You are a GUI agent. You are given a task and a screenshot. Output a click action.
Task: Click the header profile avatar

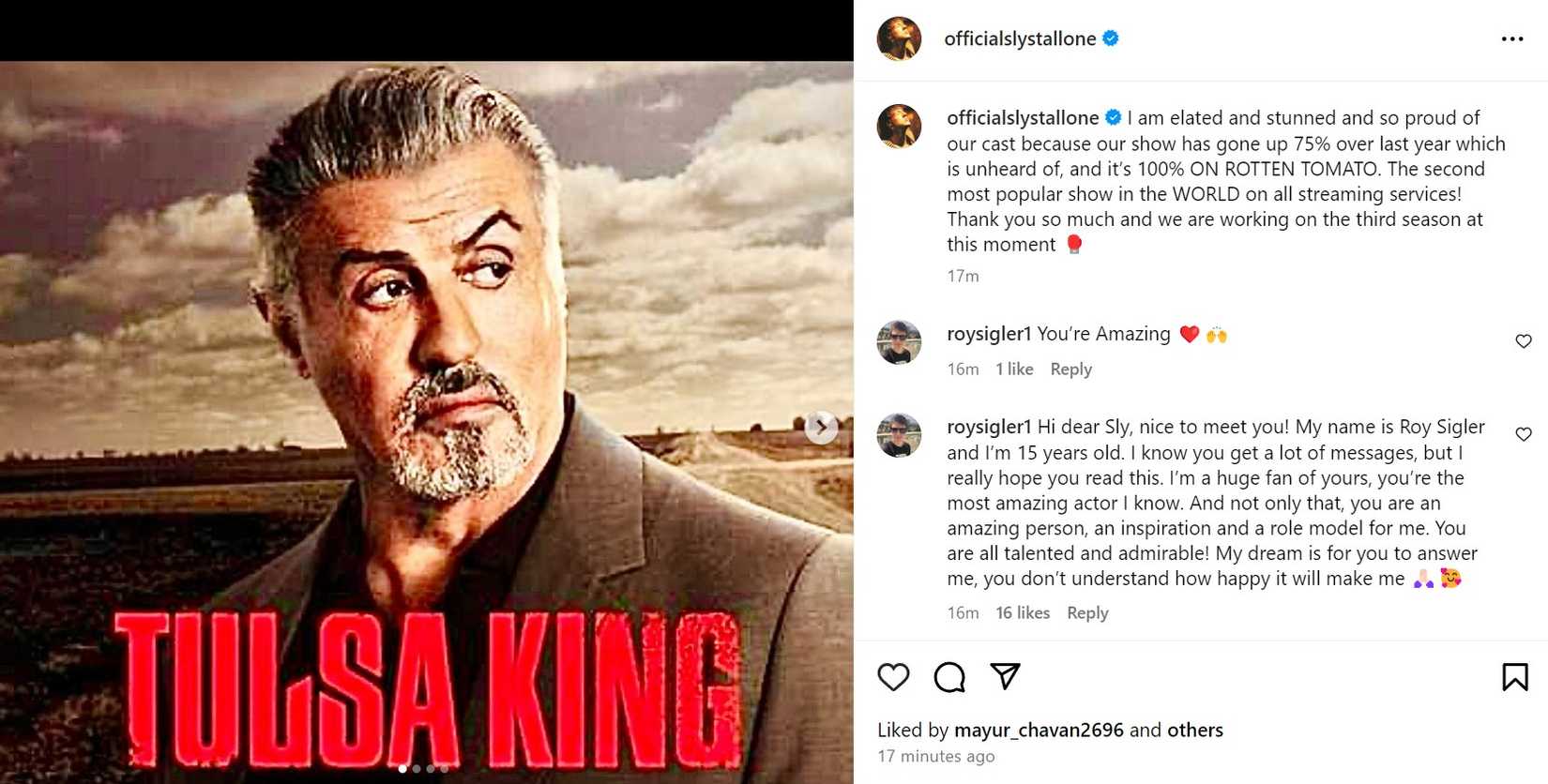[899, 38]
